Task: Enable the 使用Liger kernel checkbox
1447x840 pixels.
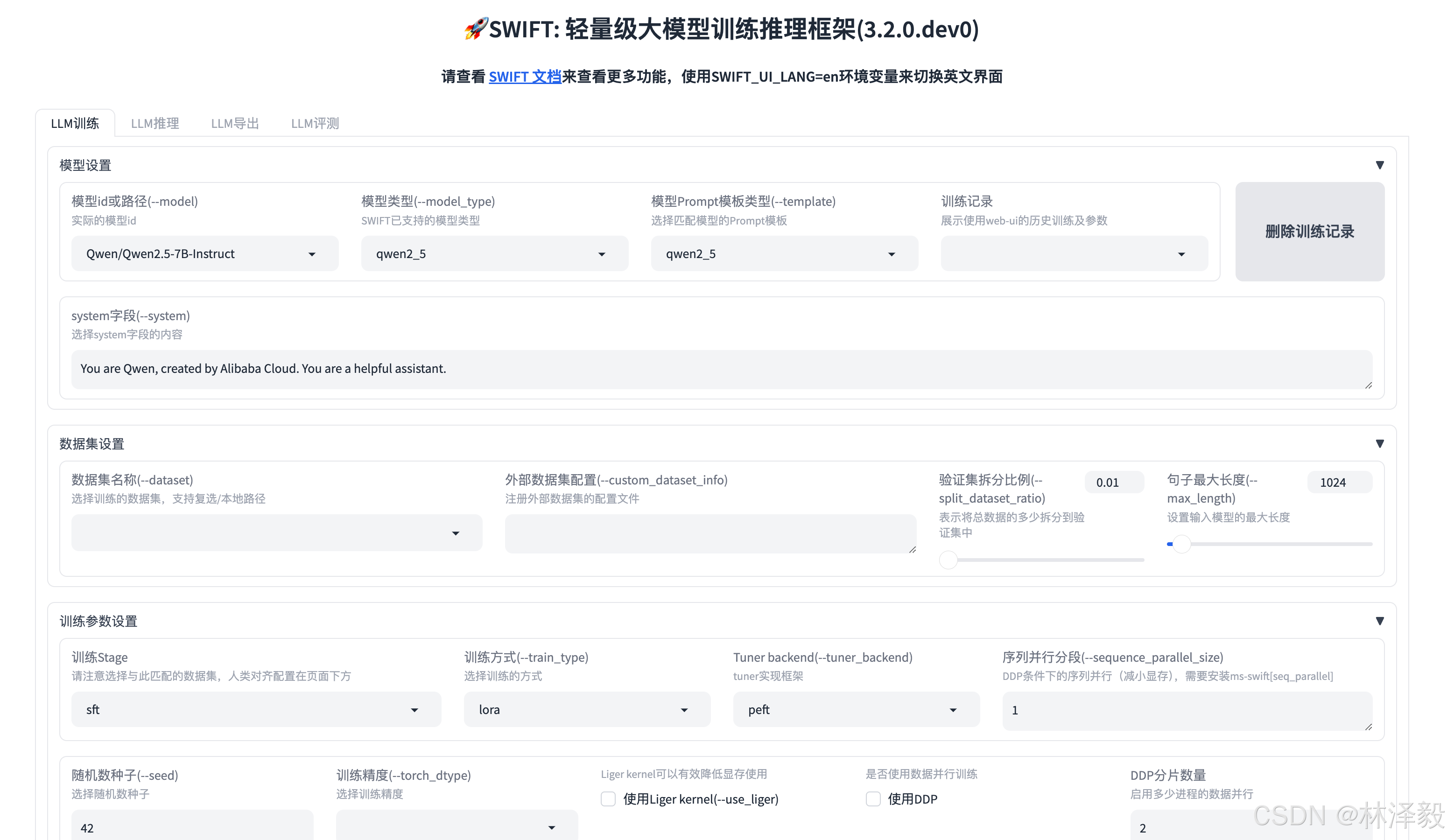Action: (x=608, y=799)
